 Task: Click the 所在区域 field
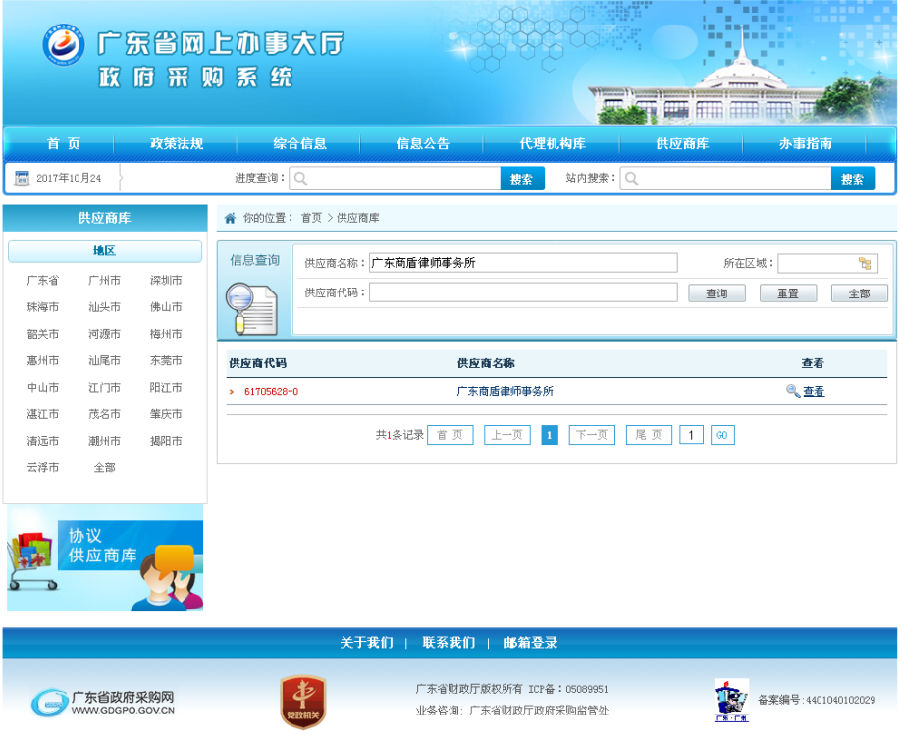pyautogui.click(x=827, y=264)
